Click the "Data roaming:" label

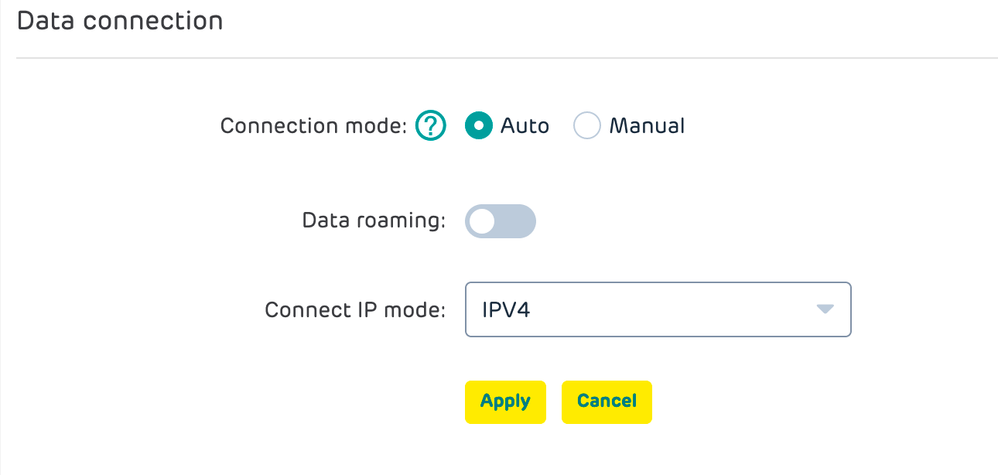(x=374, y=221)
